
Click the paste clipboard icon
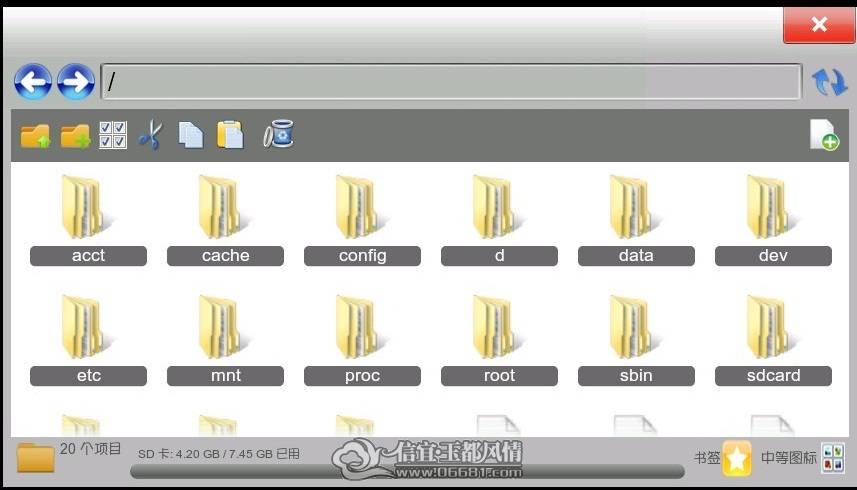230,135
